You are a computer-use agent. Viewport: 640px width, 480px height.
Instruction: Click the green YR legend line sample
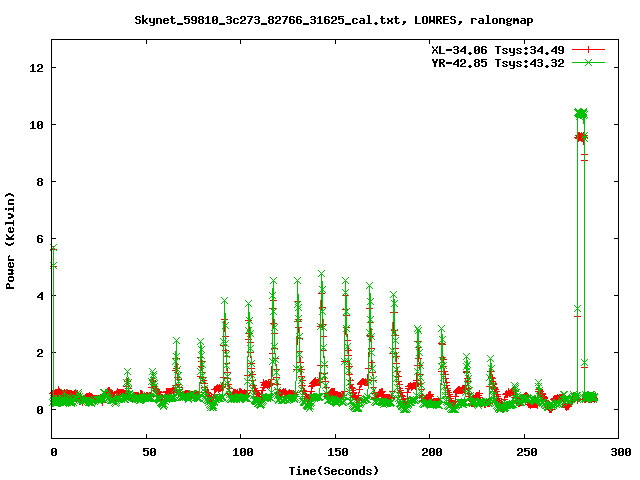[588, 62]
